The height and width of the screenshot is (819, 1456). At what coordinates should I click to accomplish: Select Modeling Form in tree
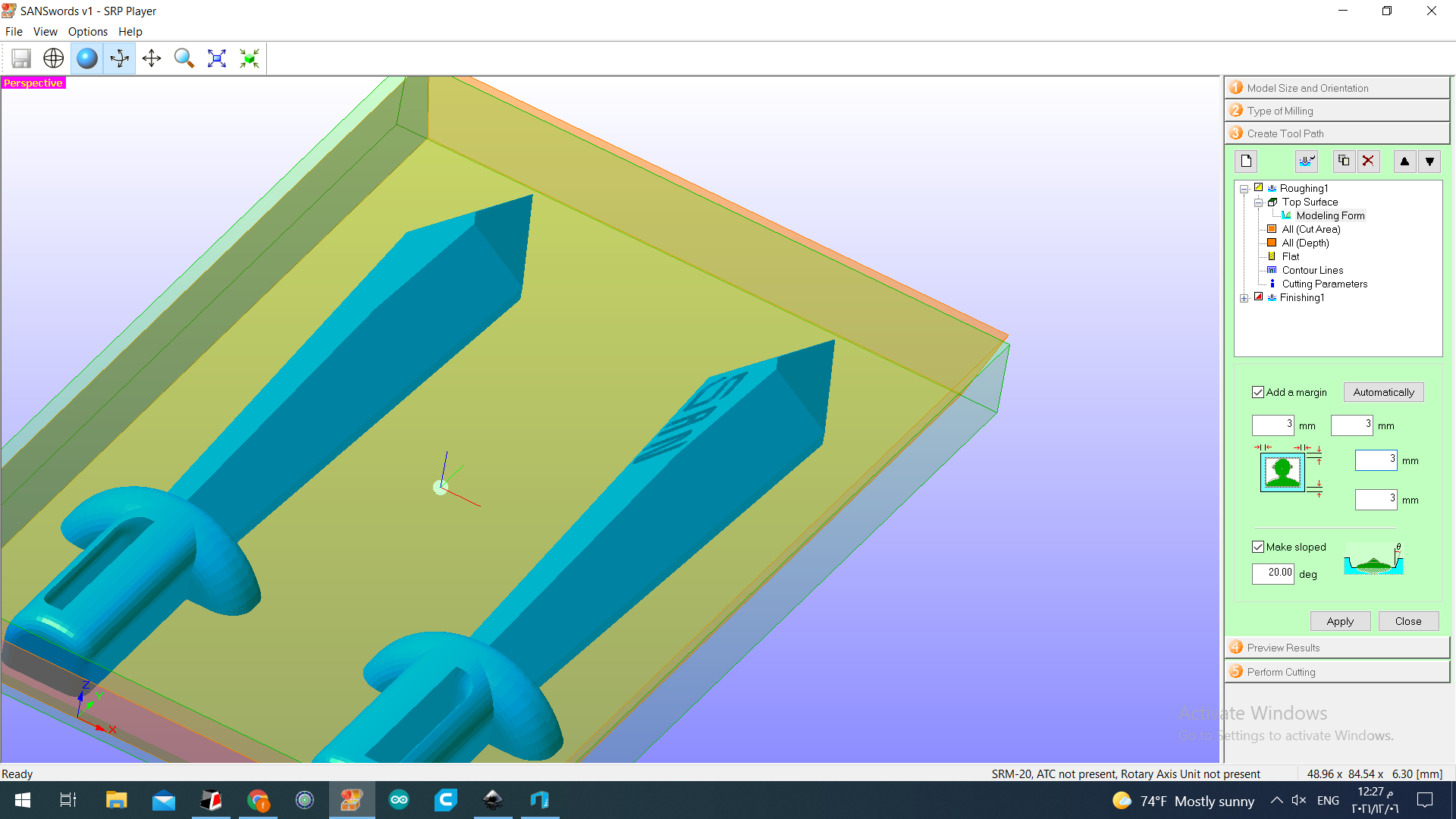click(1330, 215)
